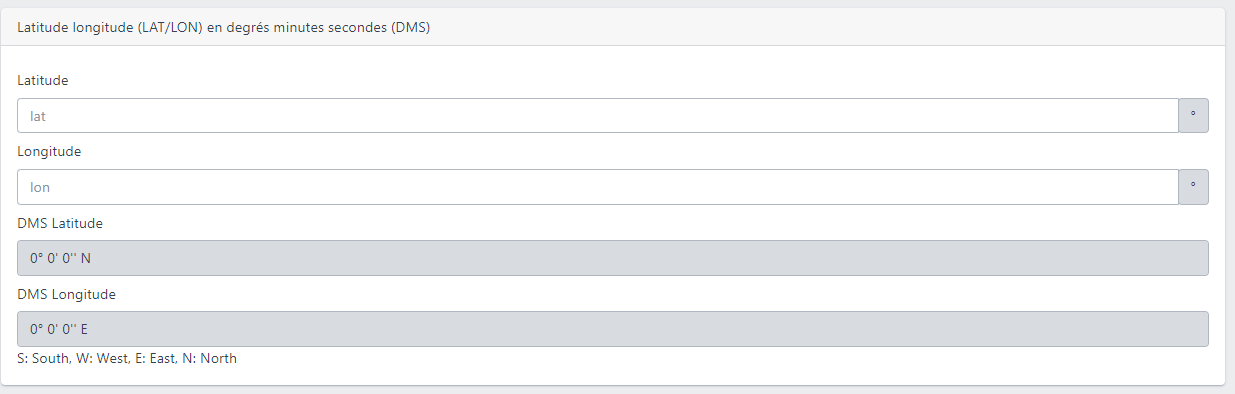Click the '0° 0' 0'' N' value
Image resolution: width=1235 pixels, height=394 pixels.
click(x=60, y=258)
